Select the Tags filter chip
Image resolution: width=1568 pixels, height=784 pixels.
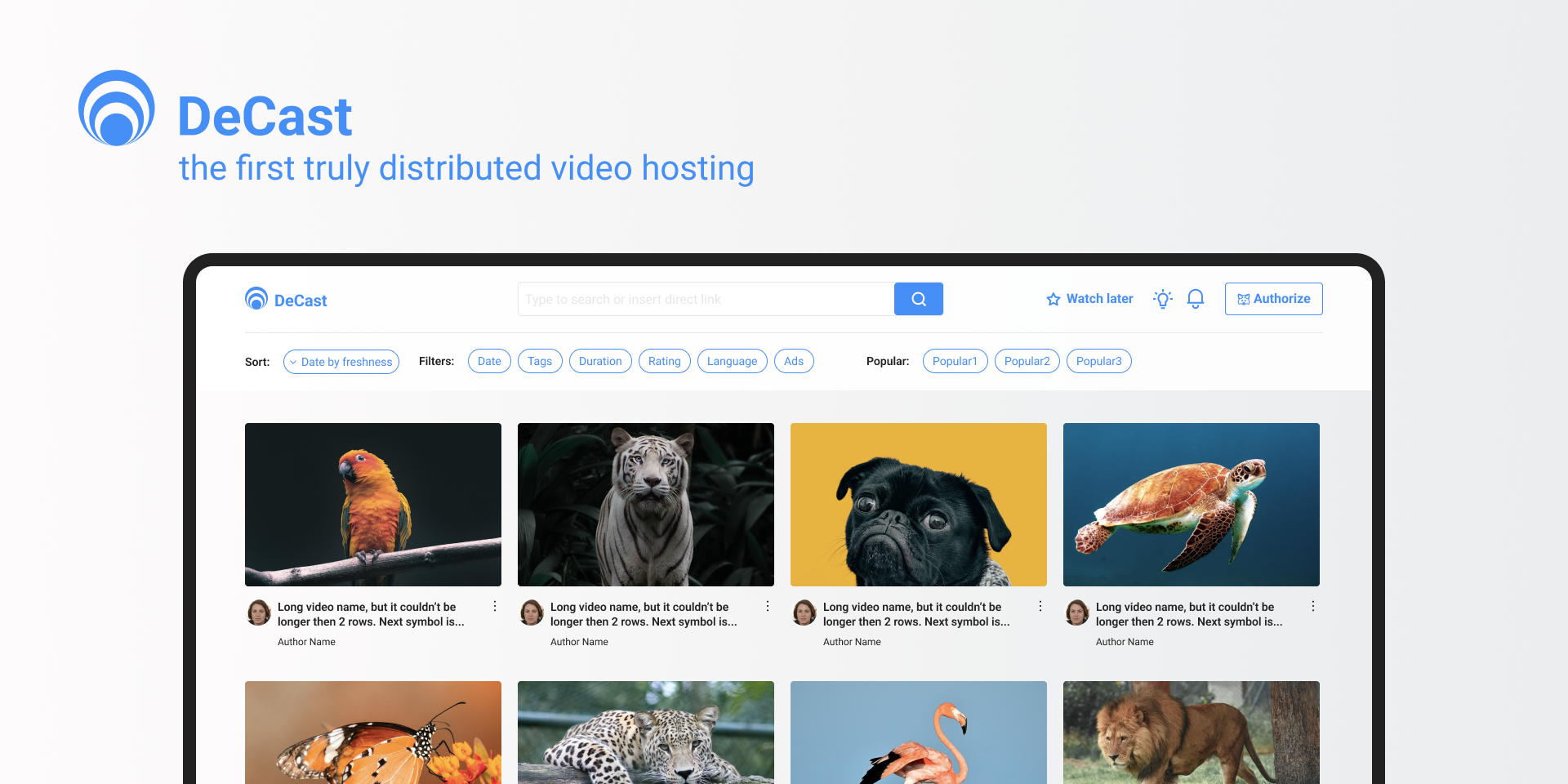(540, 361)
